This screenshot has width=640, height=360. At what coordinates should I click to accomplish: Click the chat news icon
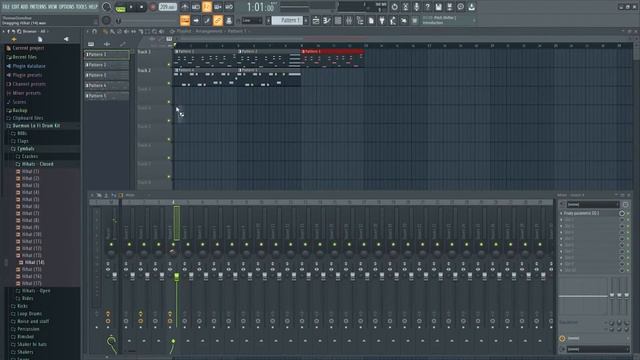pos(460,7)
